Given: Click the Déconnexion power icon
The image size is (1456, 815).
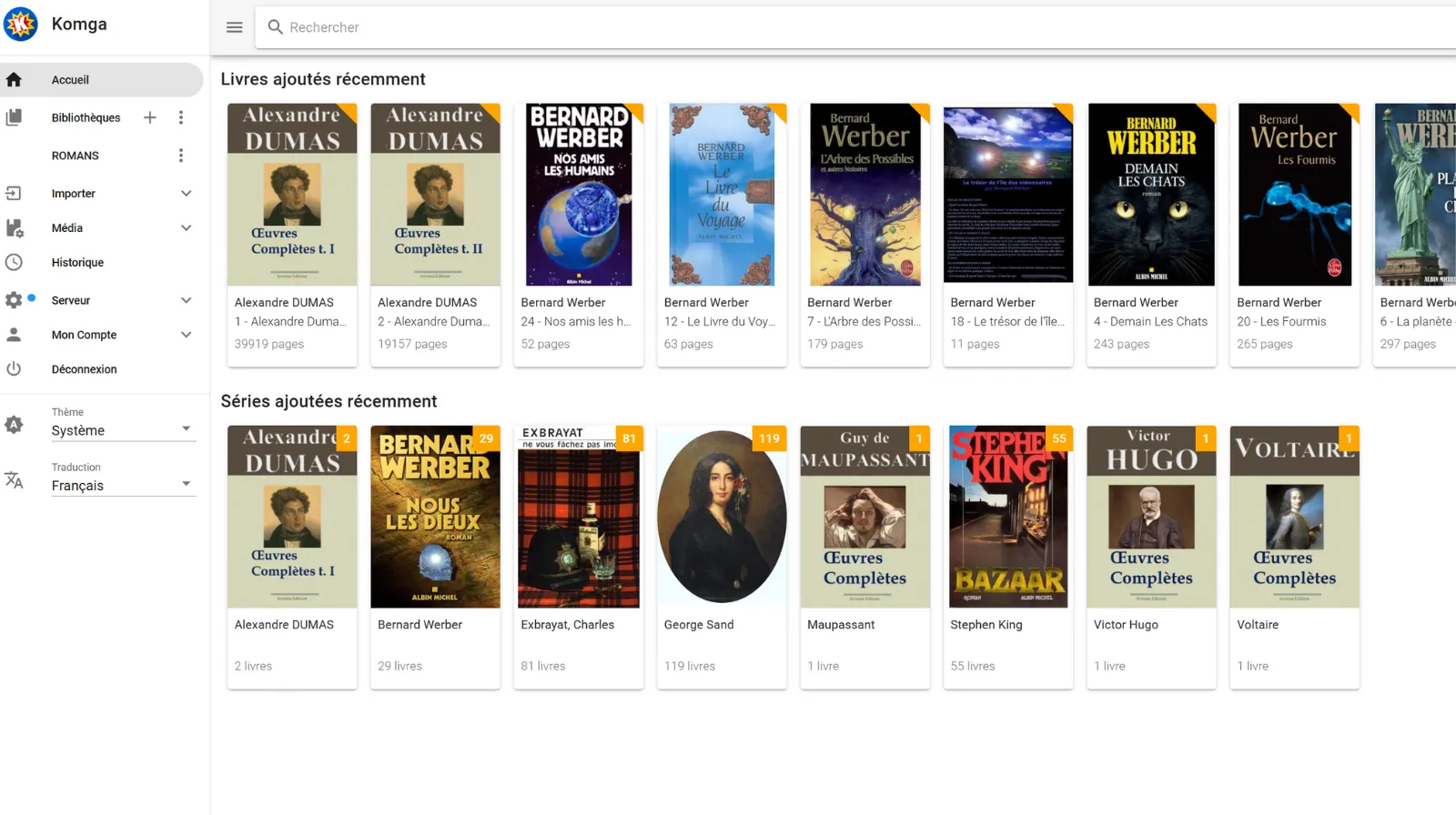Looking at the screenshot, I should click(14, 369).
